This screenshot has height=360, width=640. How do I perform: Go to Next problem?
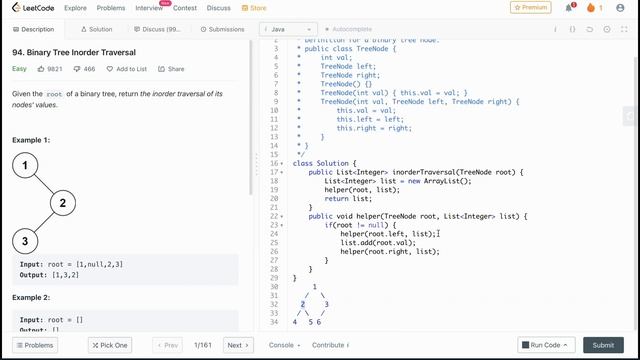tap(238, 345)
